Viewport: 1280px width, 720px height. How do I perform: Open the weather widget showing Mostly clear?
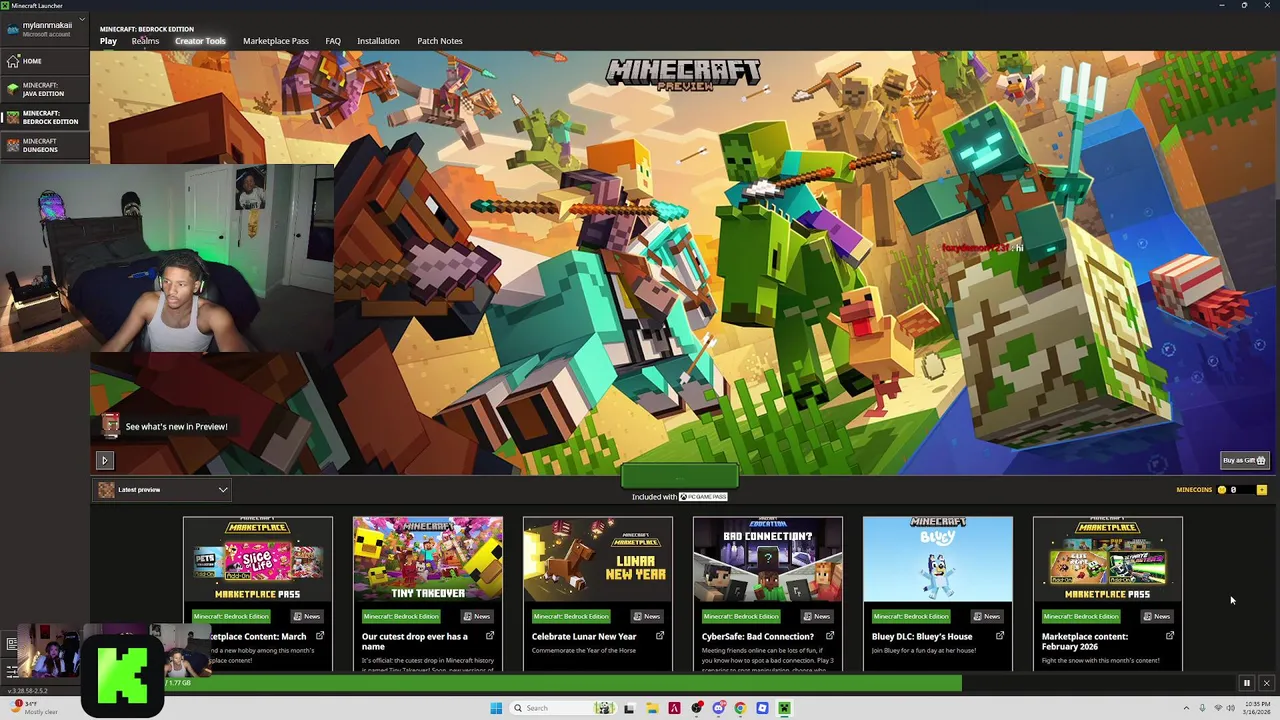tap(32, 707)
